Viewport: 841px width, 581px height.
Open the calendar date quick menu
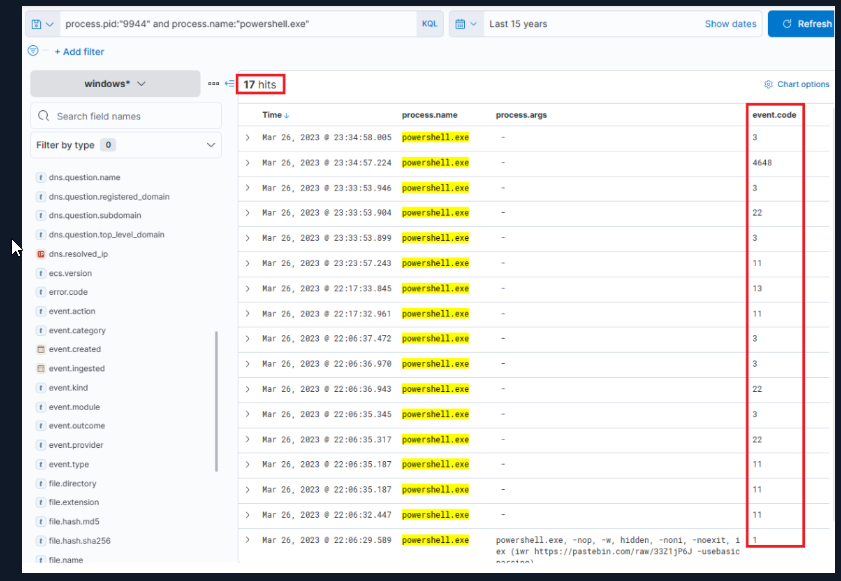click(466, 24)
